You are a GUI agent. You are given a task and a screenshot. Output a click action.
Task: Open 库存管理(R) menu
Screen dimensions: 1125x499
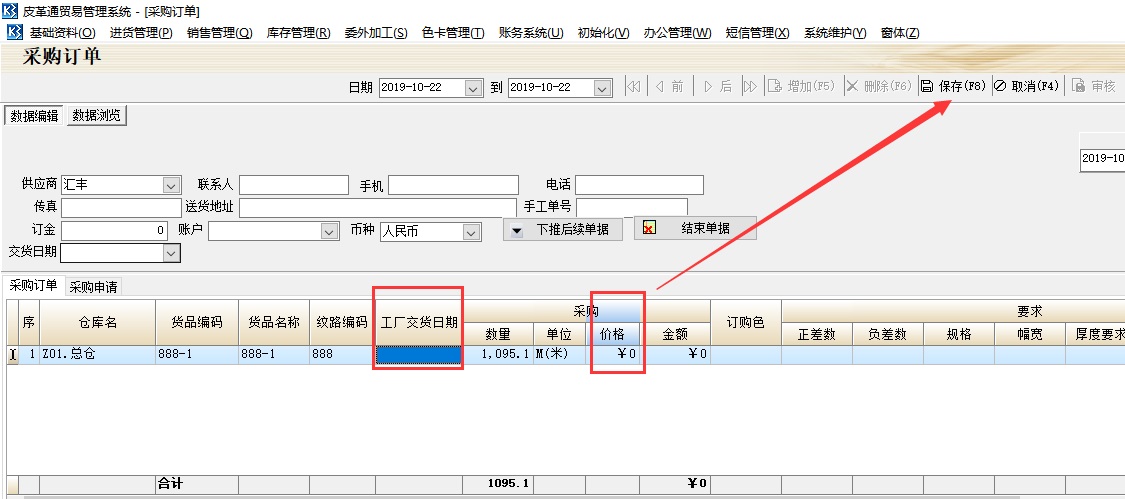tap(298, 33)
